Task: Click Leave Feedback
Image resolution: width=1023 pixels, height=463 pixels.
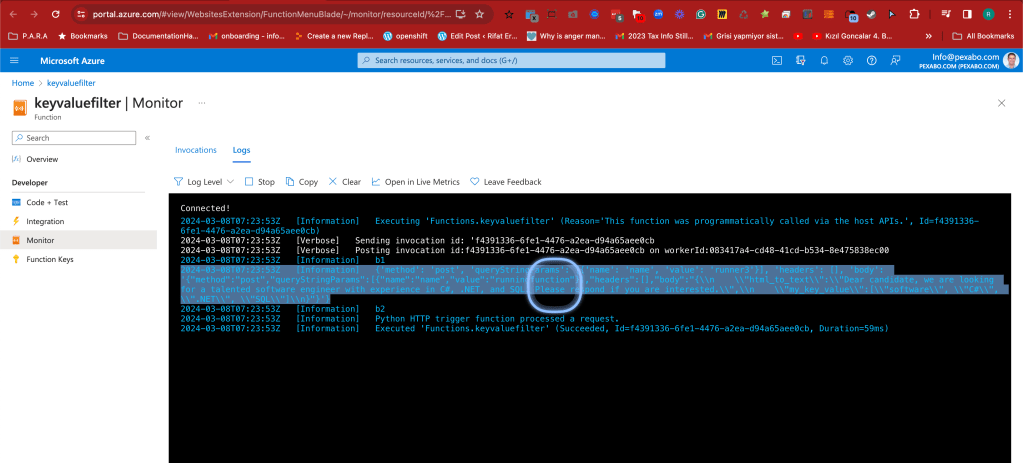Action: (506, 182)
